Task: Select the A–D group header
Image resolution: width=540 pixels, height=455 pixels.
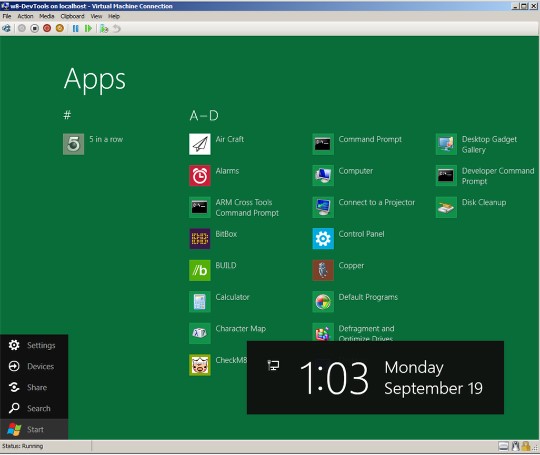Action: 204,115
